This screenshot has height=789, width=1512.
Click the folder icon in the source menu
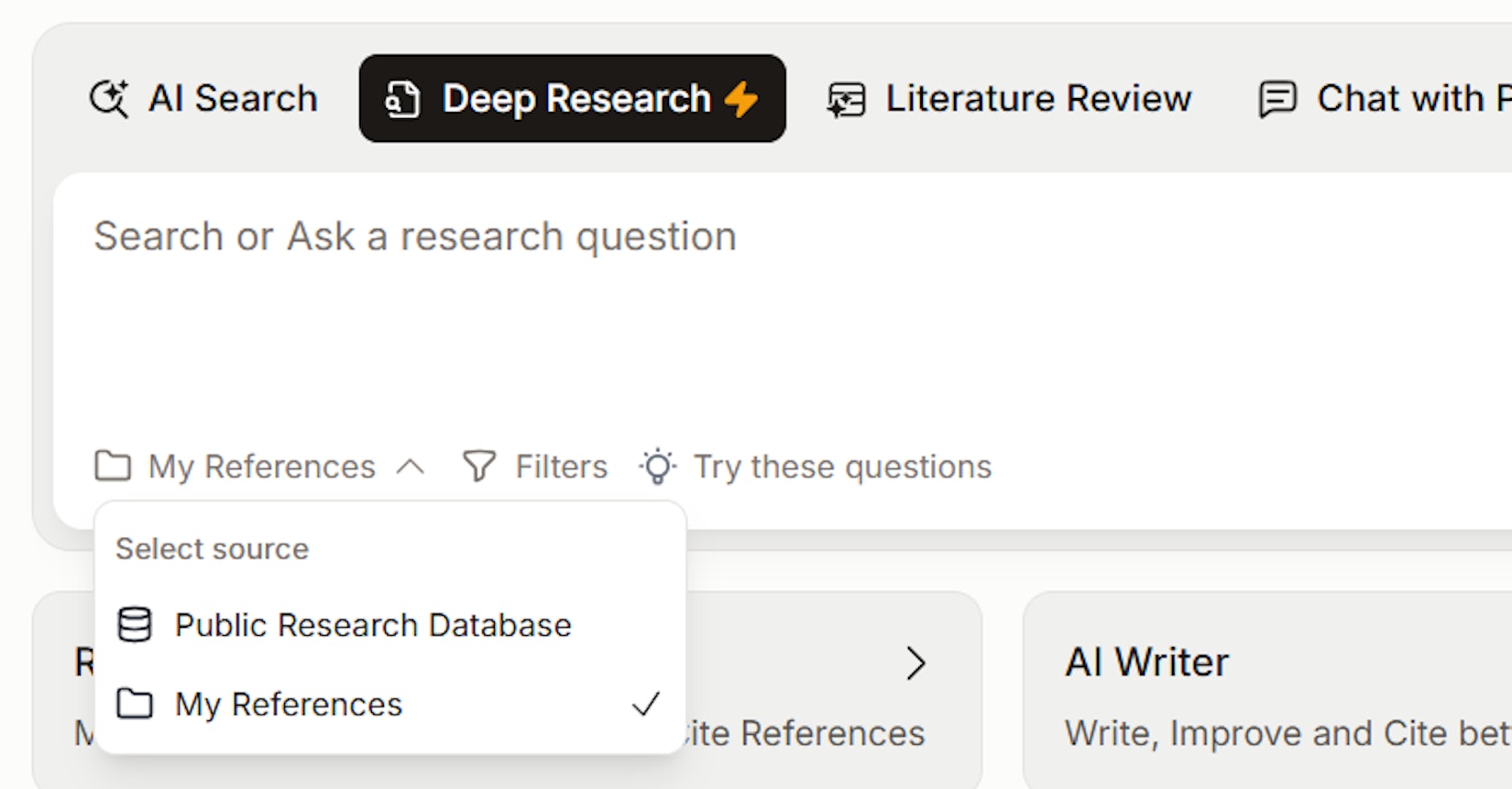coord(135,704)
